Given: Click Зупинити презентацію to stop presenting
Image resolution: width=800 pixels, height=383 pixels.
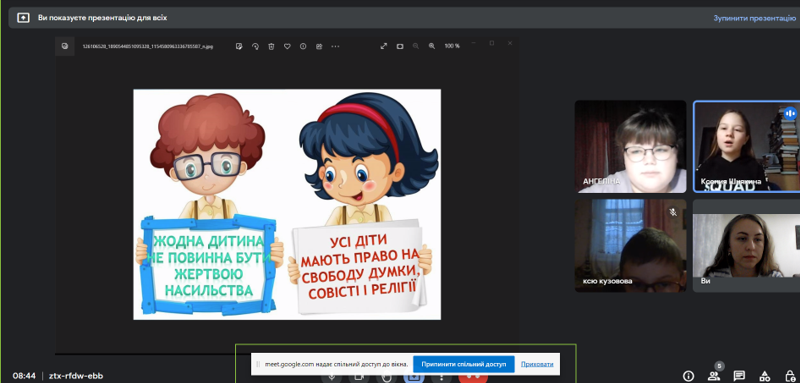Looking at the screenshot, I should tap(754, 18).
